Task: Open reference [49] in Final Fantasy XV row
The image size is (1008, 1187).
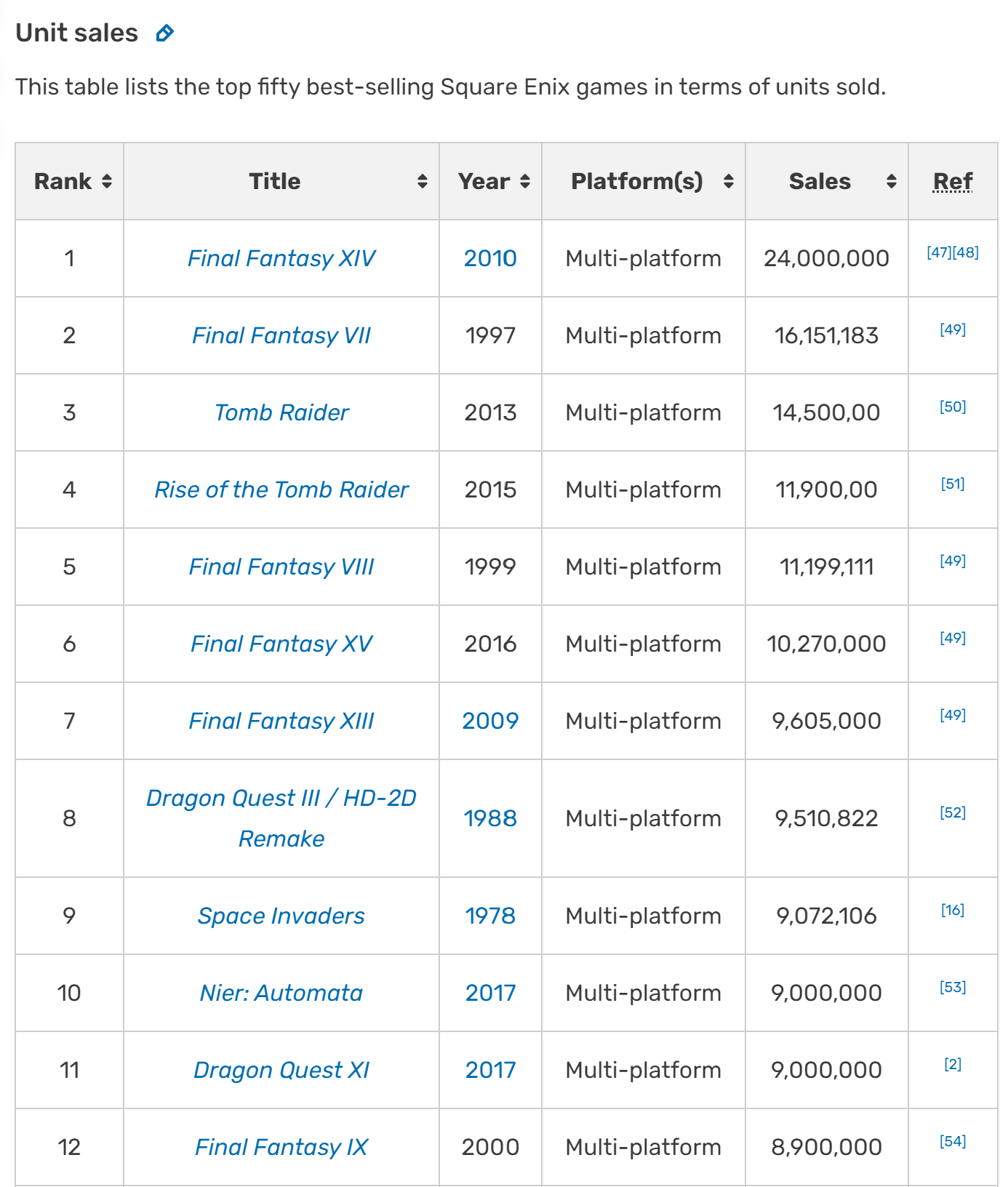Action: coord(953,638)
